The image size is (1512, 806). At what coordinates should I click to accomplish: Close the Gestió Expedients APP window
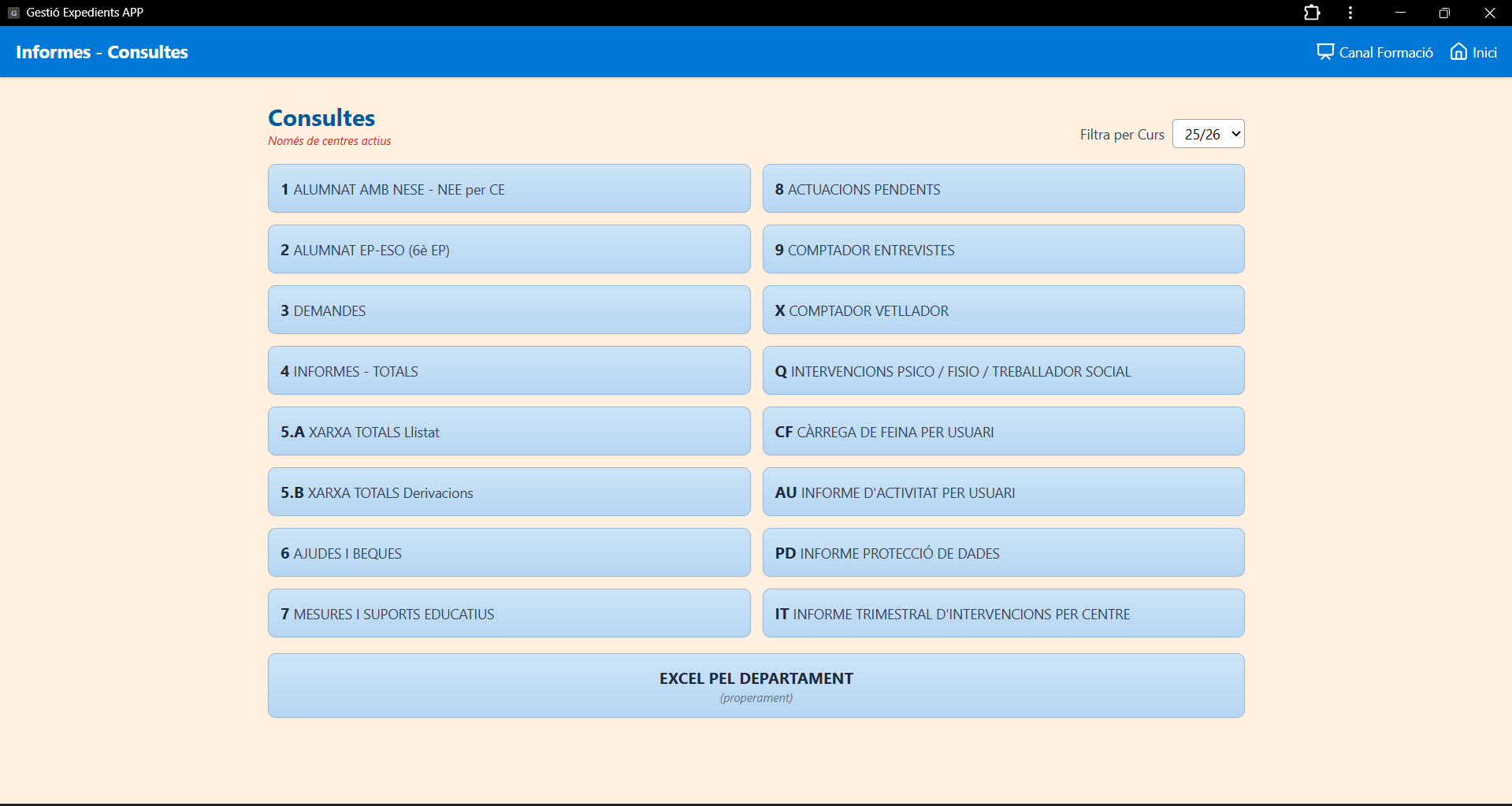pyautogui.click(x=1489, y=13)
